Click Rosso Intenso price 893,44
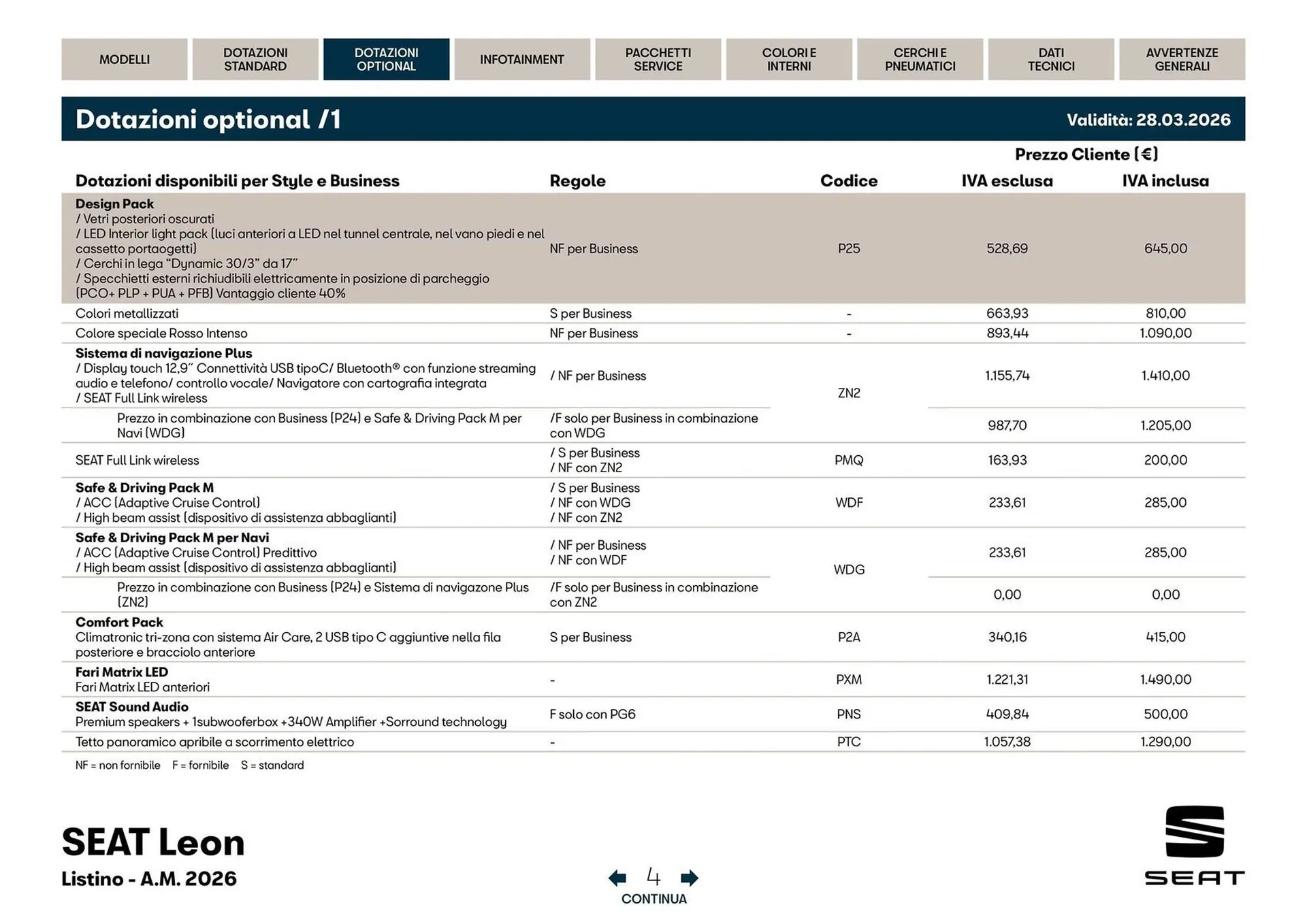This screenshot has width=1307, height=924. point(1007,333)
